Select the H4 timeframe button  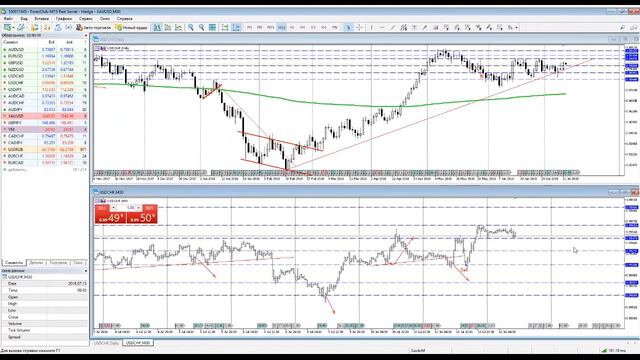302,27
